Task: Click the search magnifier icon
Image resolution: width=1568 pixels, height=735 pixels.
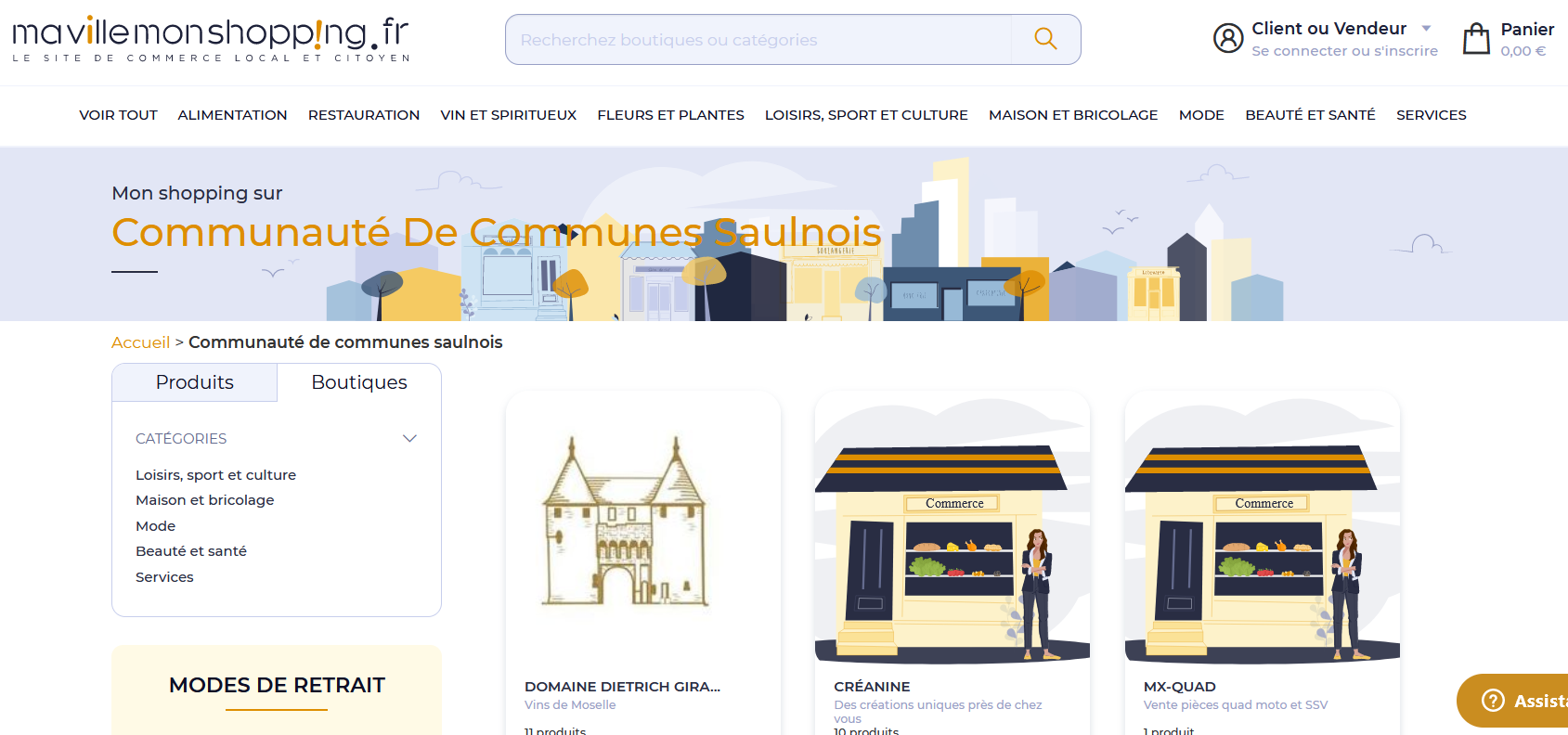Action: [1045, 39]
